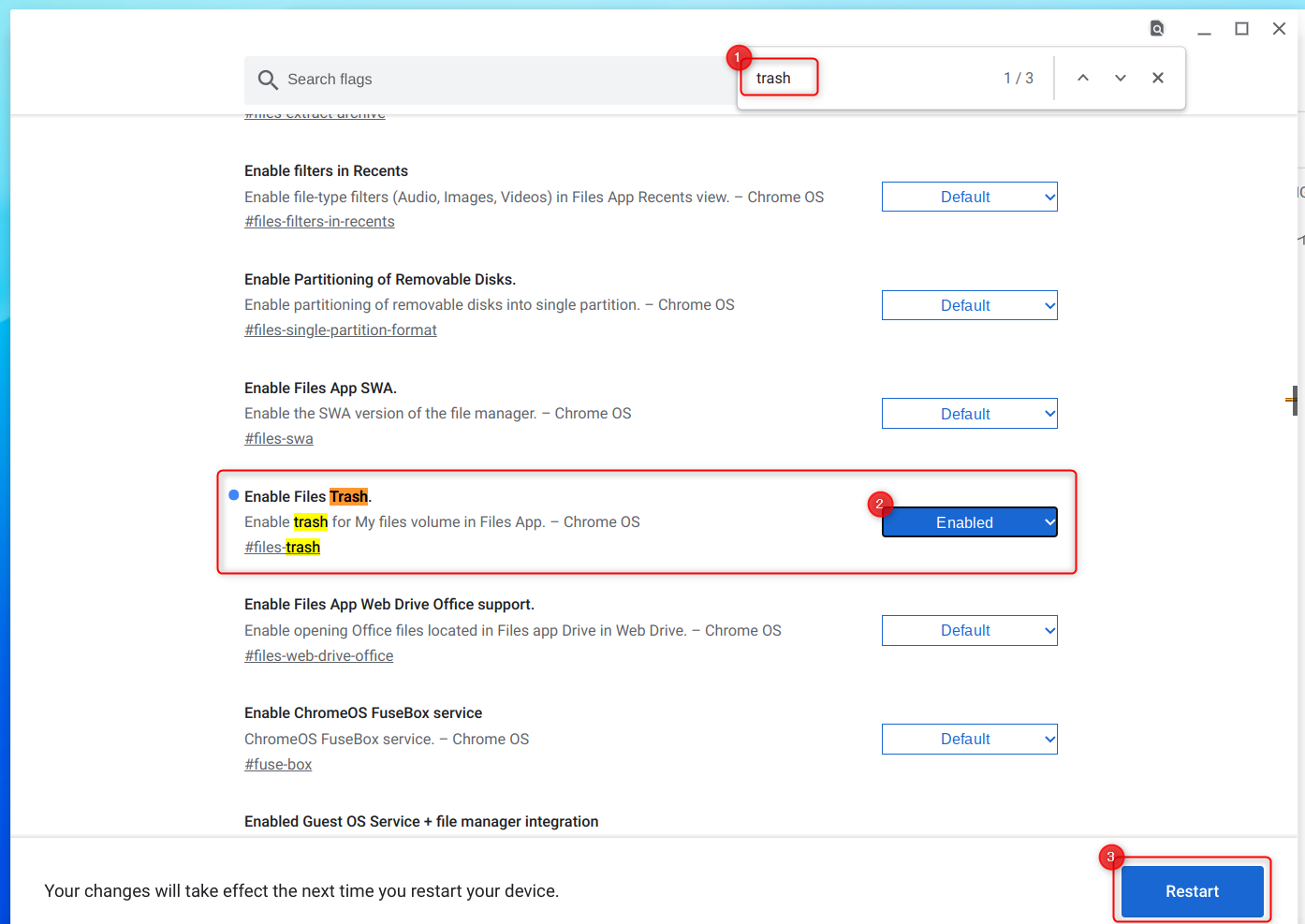Viewport: 1305px width, 924px height.
Task: Open the Enabled dropdown for Files Trash
Action: coord(970,522)
